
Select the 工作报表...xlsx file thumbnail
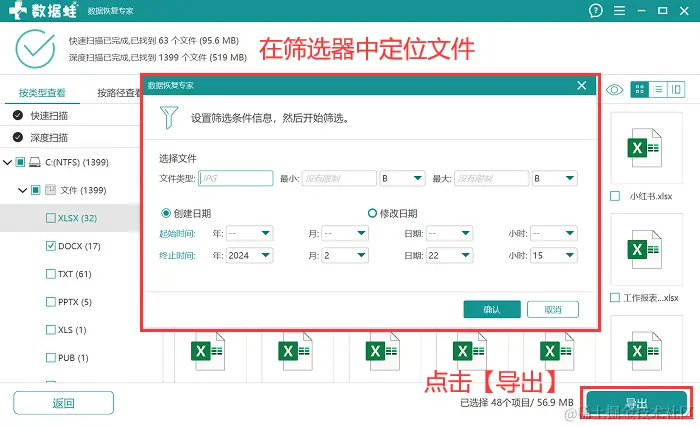coord(646,249)
